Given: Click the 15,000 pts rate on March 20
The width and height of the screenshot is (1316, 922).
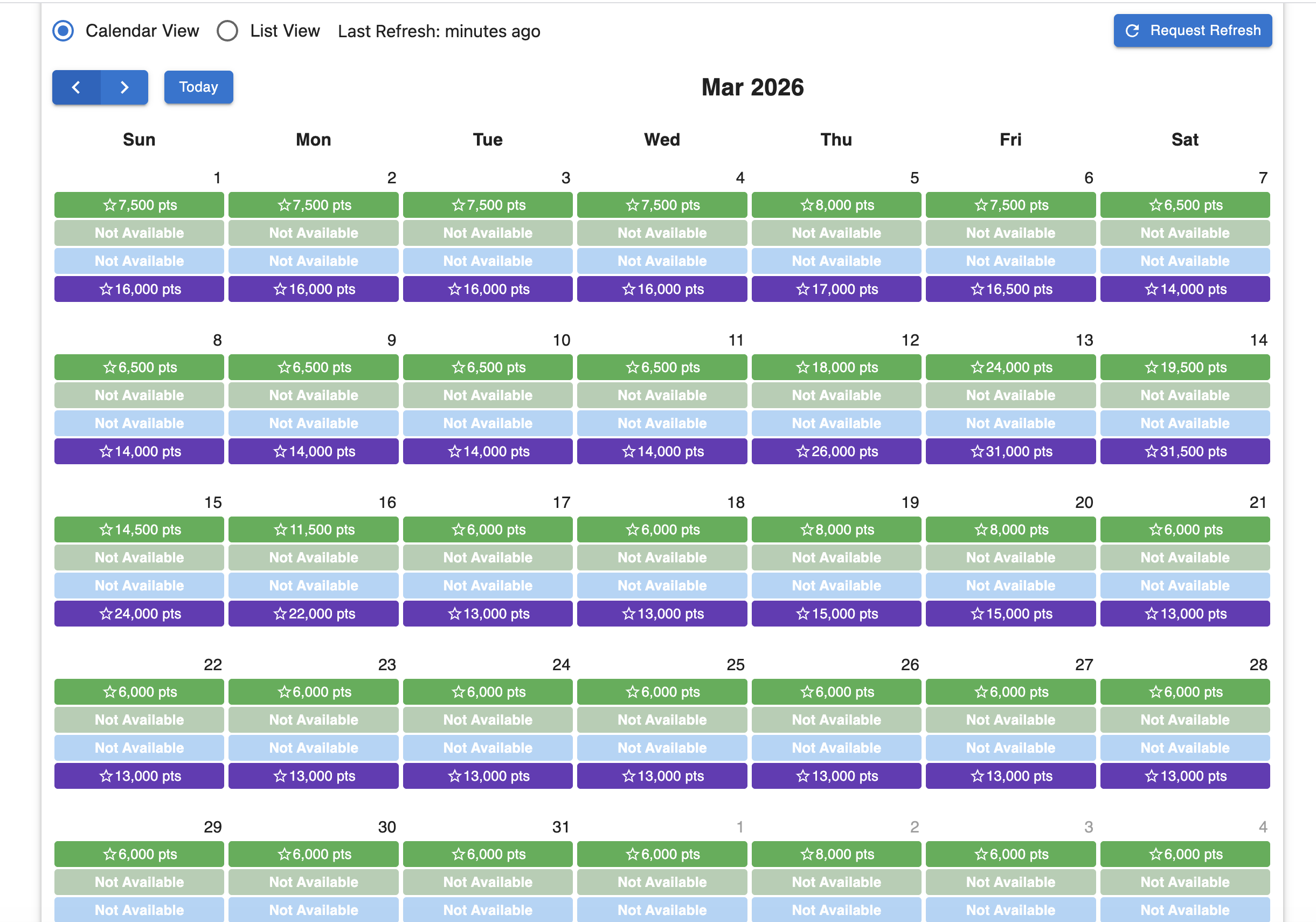Looking at the screenshot, I should coord(1010,614).
